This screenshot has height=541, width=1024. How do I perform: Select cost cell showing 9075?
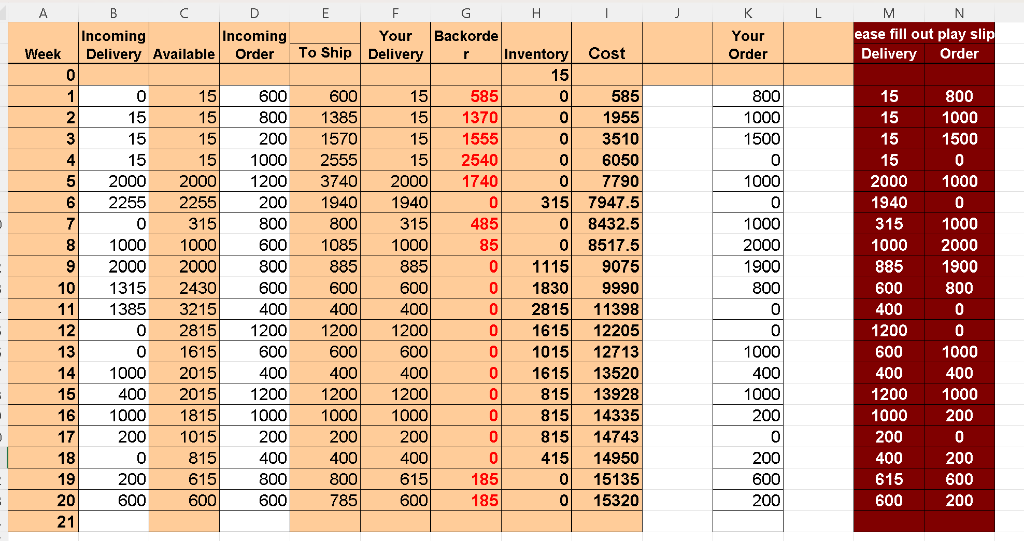[607, 267]
